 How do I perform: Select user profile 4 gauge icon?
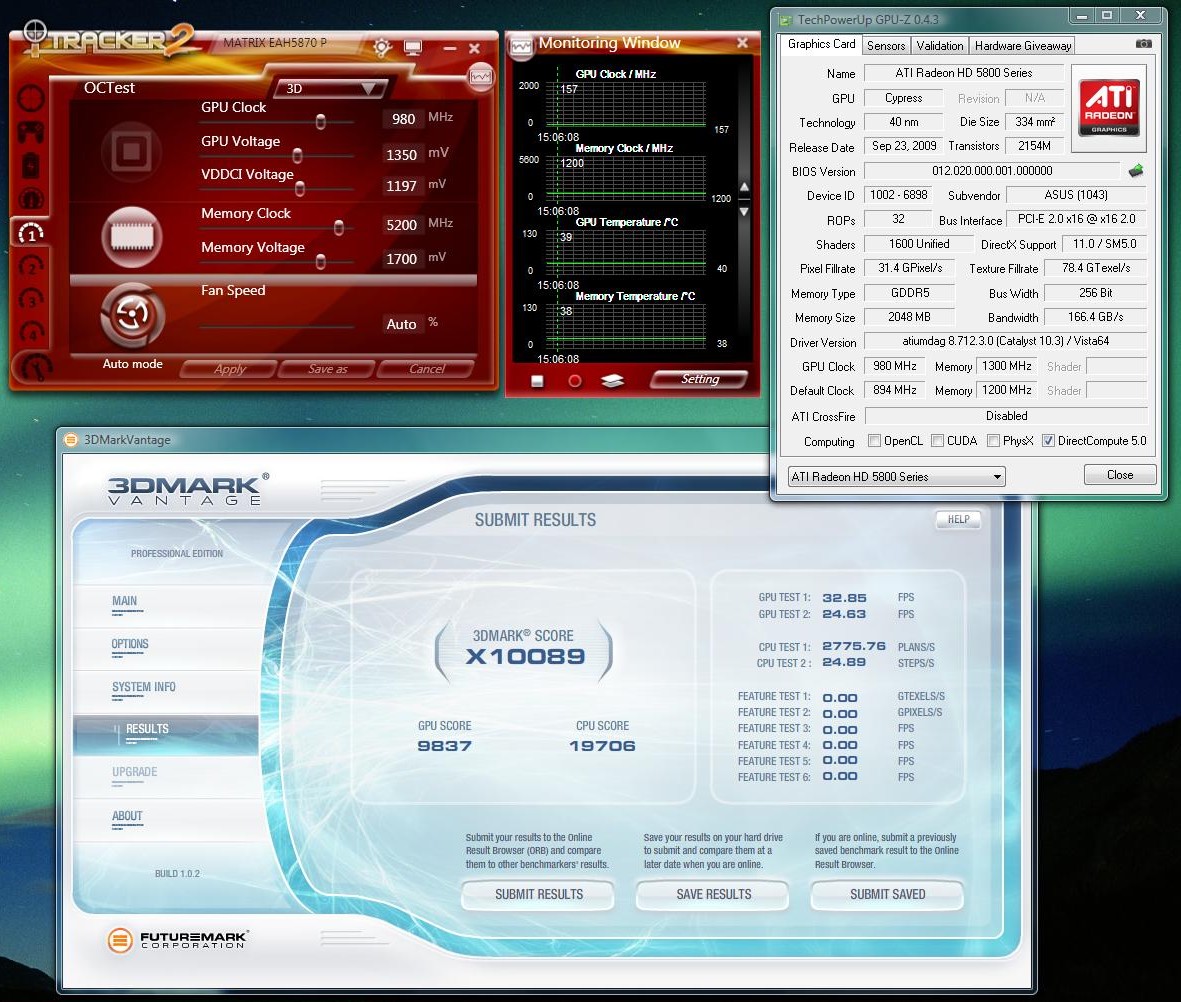pyautogui.click(x=31, y=331)
